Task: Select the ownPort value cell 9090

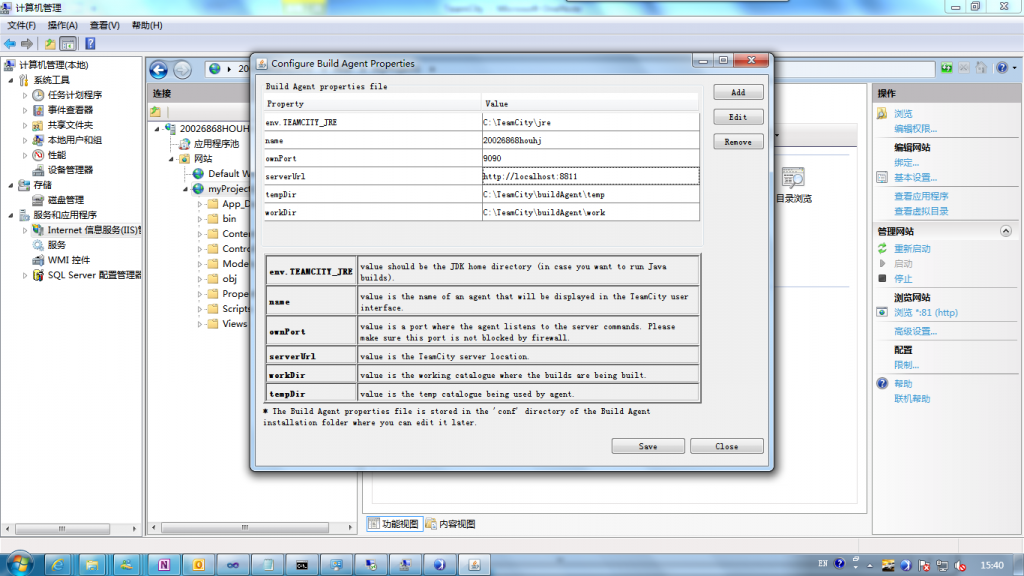Action: click(590, 159)
